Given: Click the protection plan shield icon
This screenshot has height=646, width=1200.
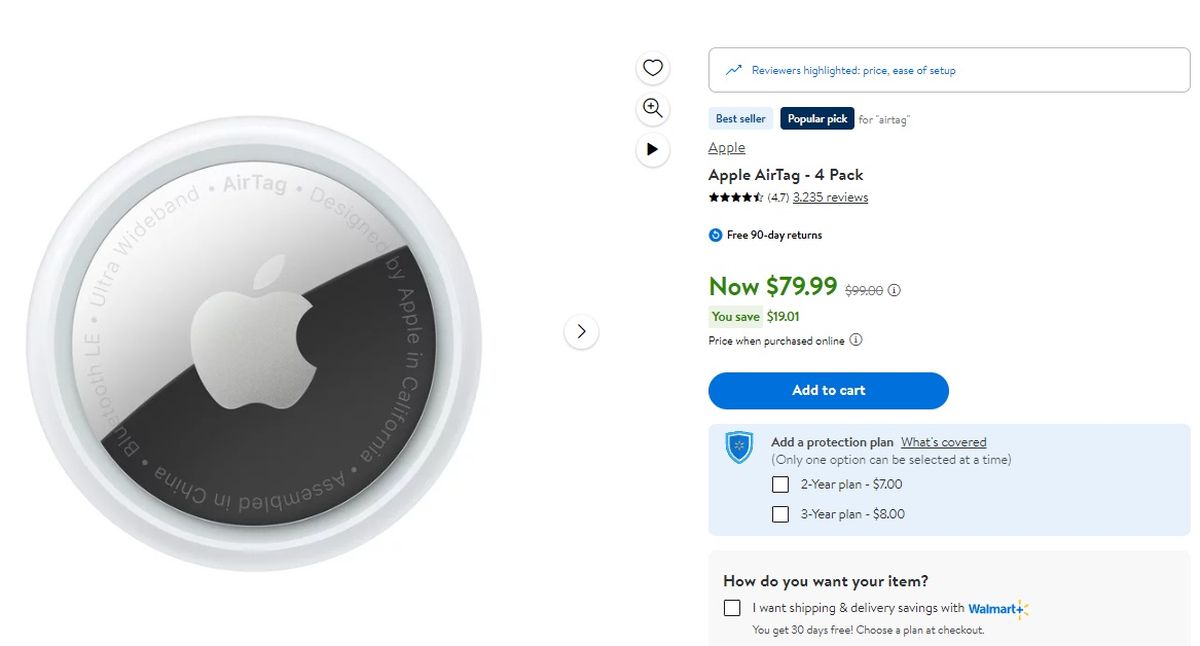Looking at the screenshot, I should coord(739,447).
